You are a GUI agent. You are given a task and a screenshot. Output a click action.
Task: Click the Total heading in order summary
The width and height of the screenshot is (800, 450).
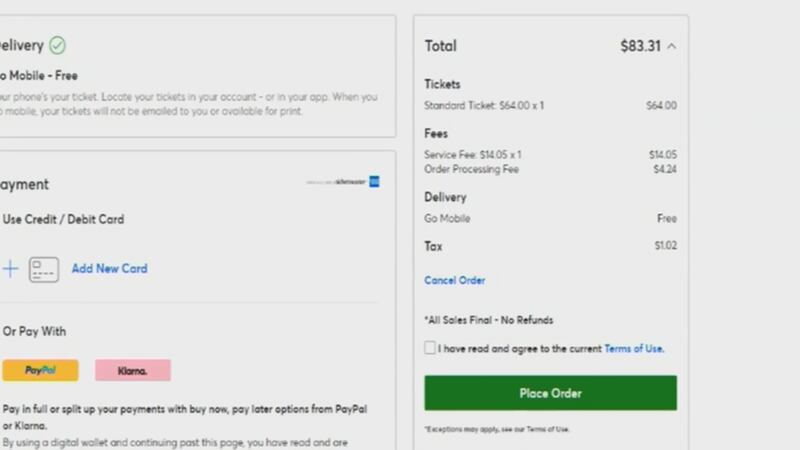tap(441, 46)
